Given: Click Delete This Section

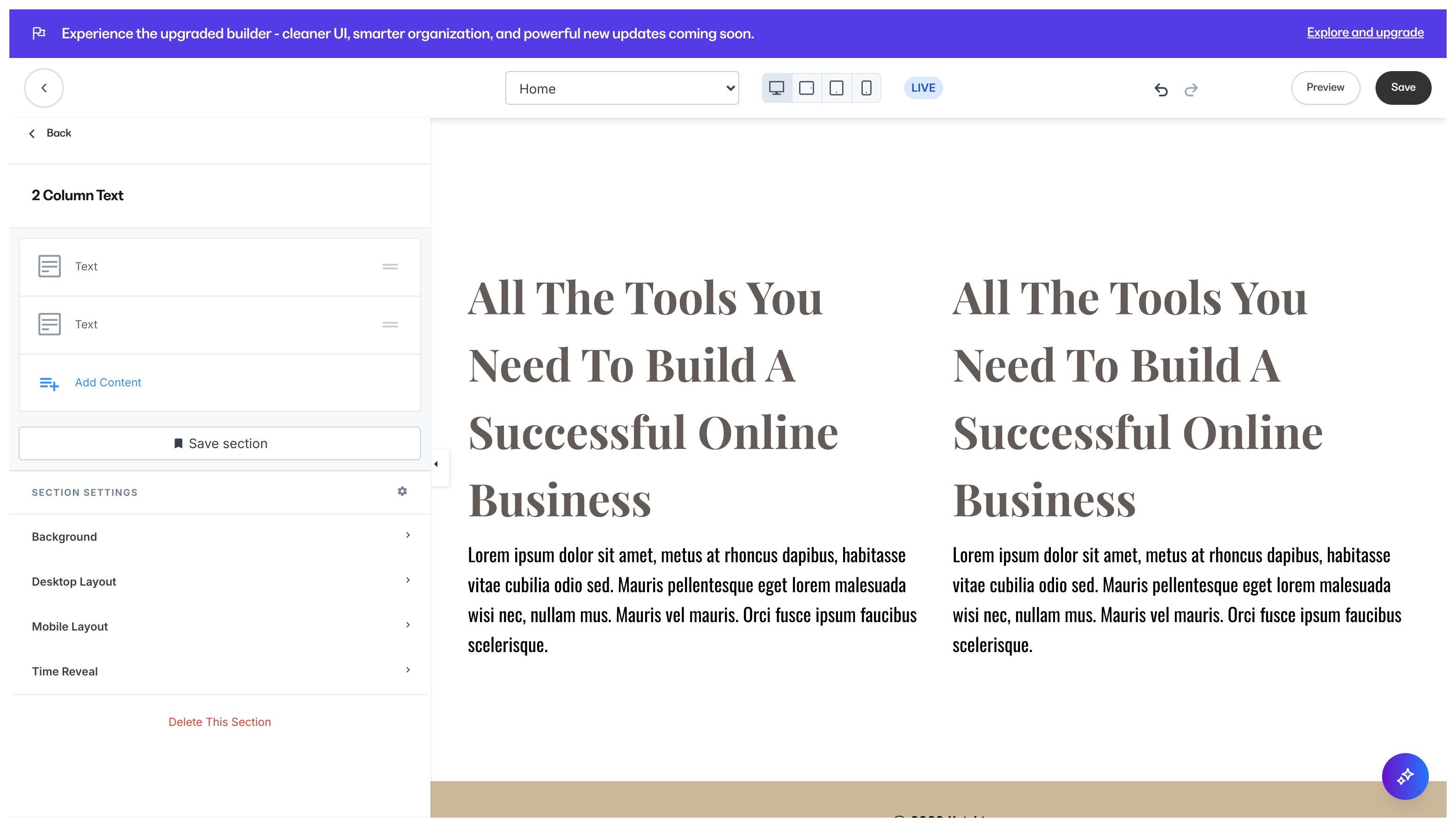Looking at the screenshot, I should click(220, 721).
